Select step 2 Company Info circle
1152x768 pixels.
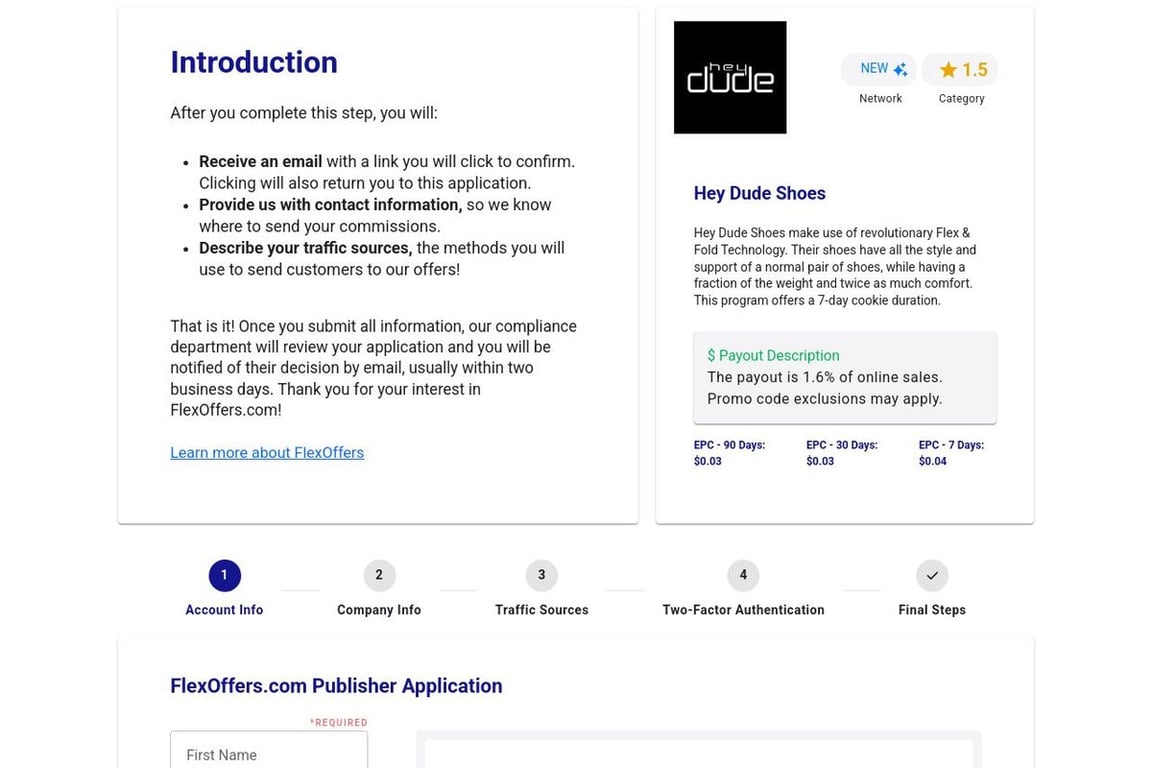(x=379, y=575)
